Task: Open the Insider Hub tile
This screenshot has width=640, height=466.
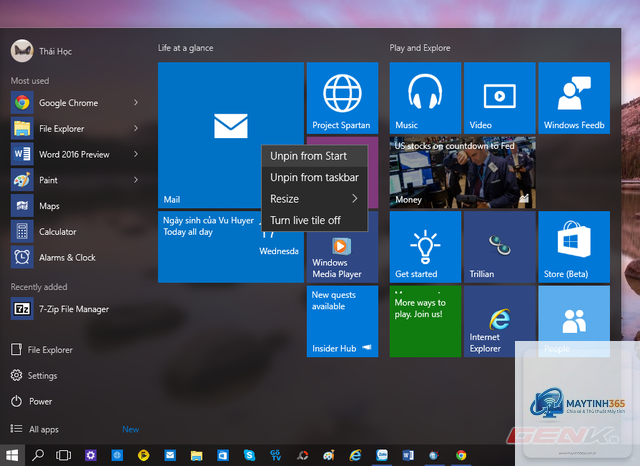Action: click(x=342, y=321)
